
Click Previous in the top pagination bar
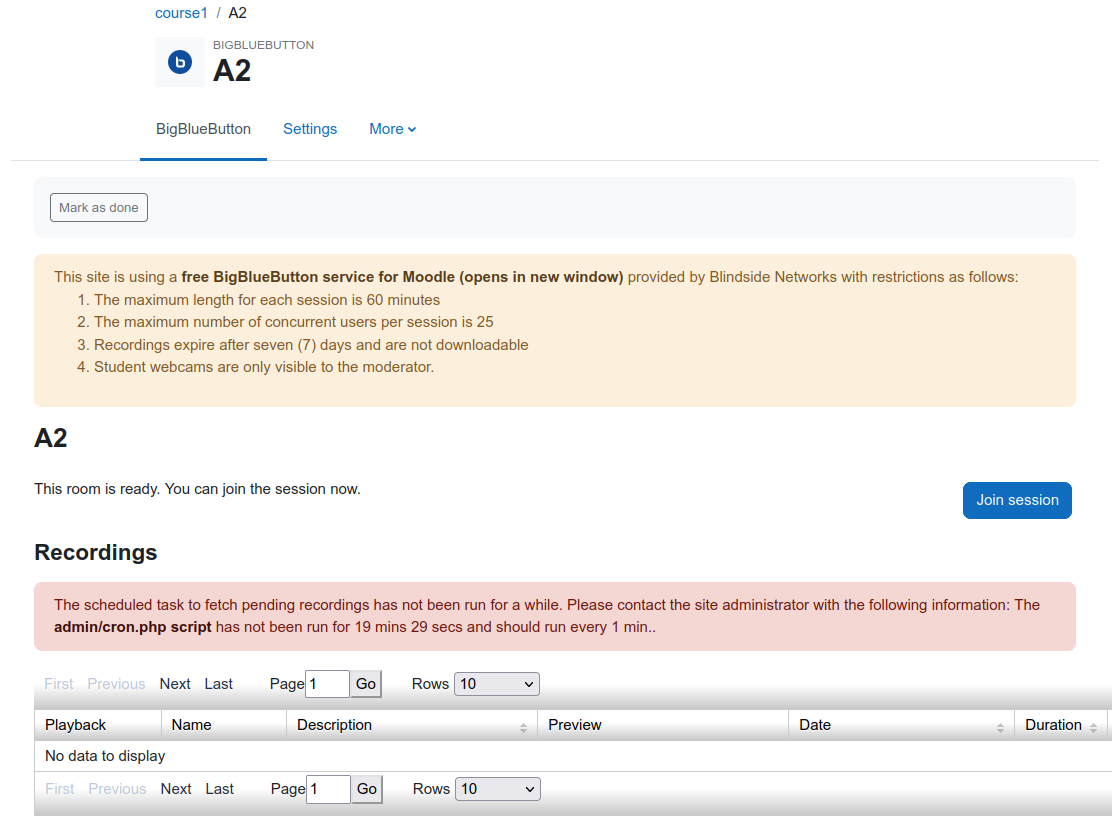[x=116, y=684]
